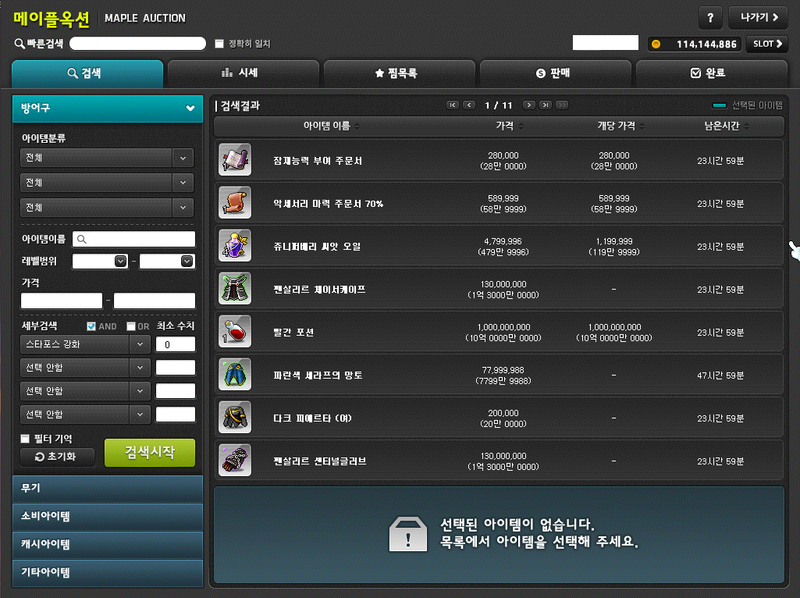
Task: Click the 잠재능력 부여 주문서 item icon
Action: coord(235,160)
